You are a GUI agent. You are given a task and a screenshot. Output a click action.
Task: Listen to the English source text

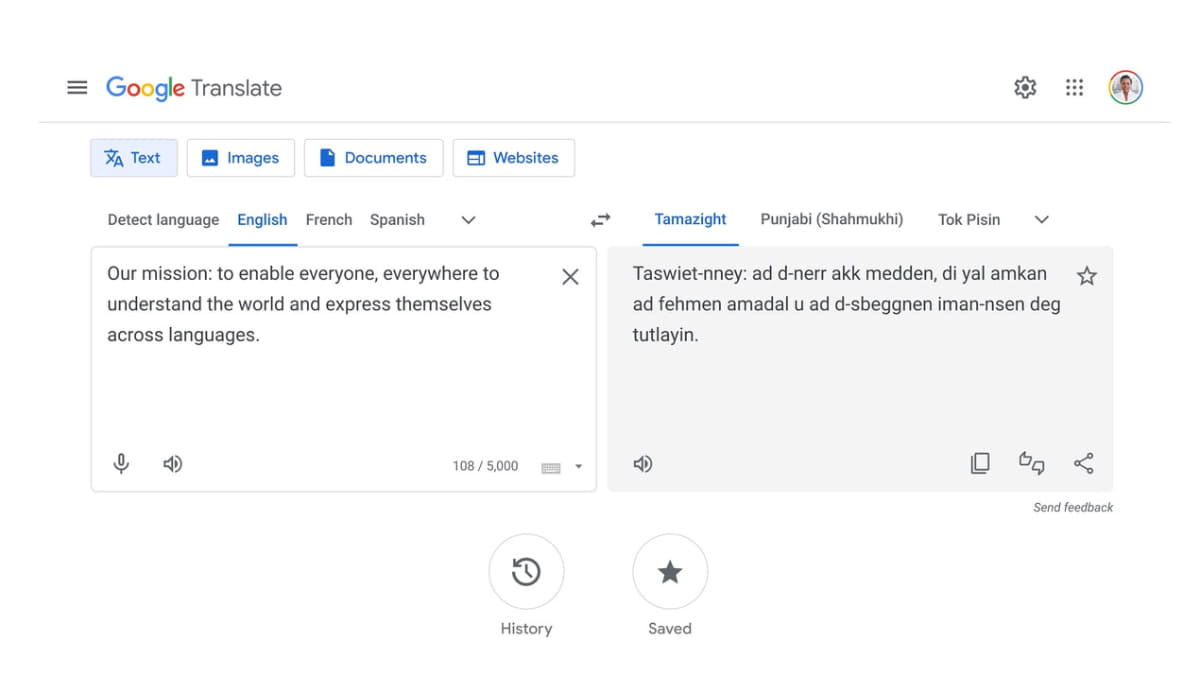click(x=173, y=464)
